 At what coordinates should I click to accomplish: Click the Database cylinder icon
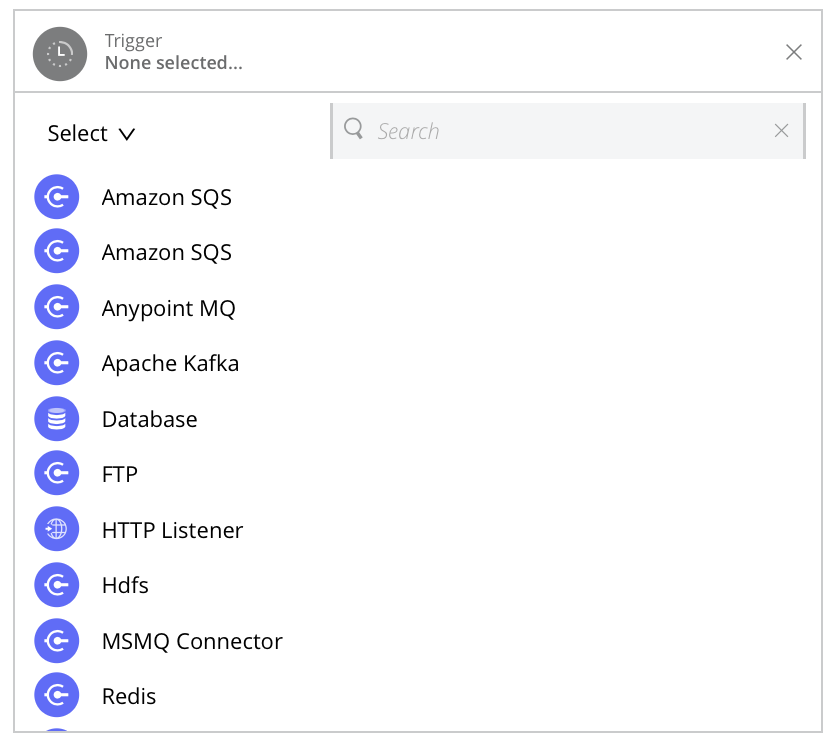coord(57,419)
